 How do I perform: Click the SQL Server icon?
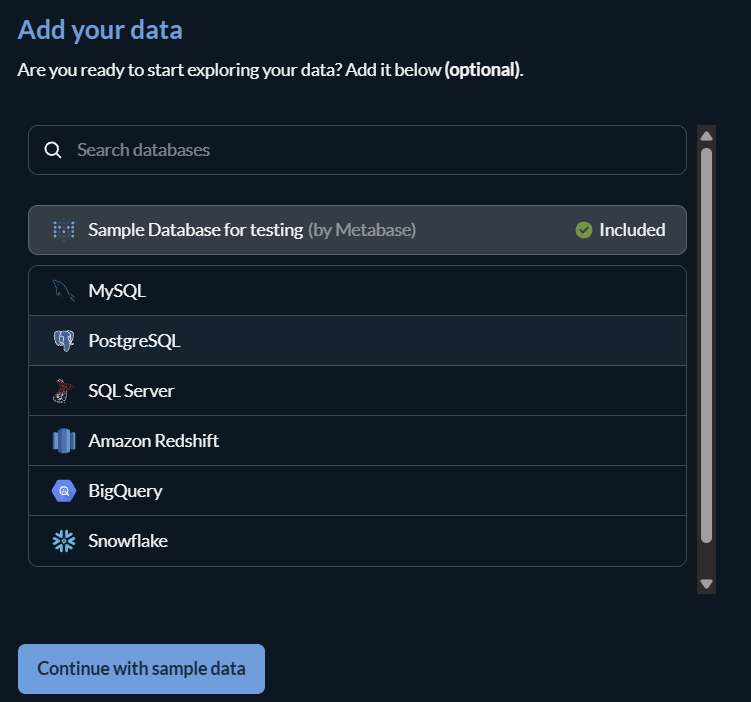click(64, 391)
